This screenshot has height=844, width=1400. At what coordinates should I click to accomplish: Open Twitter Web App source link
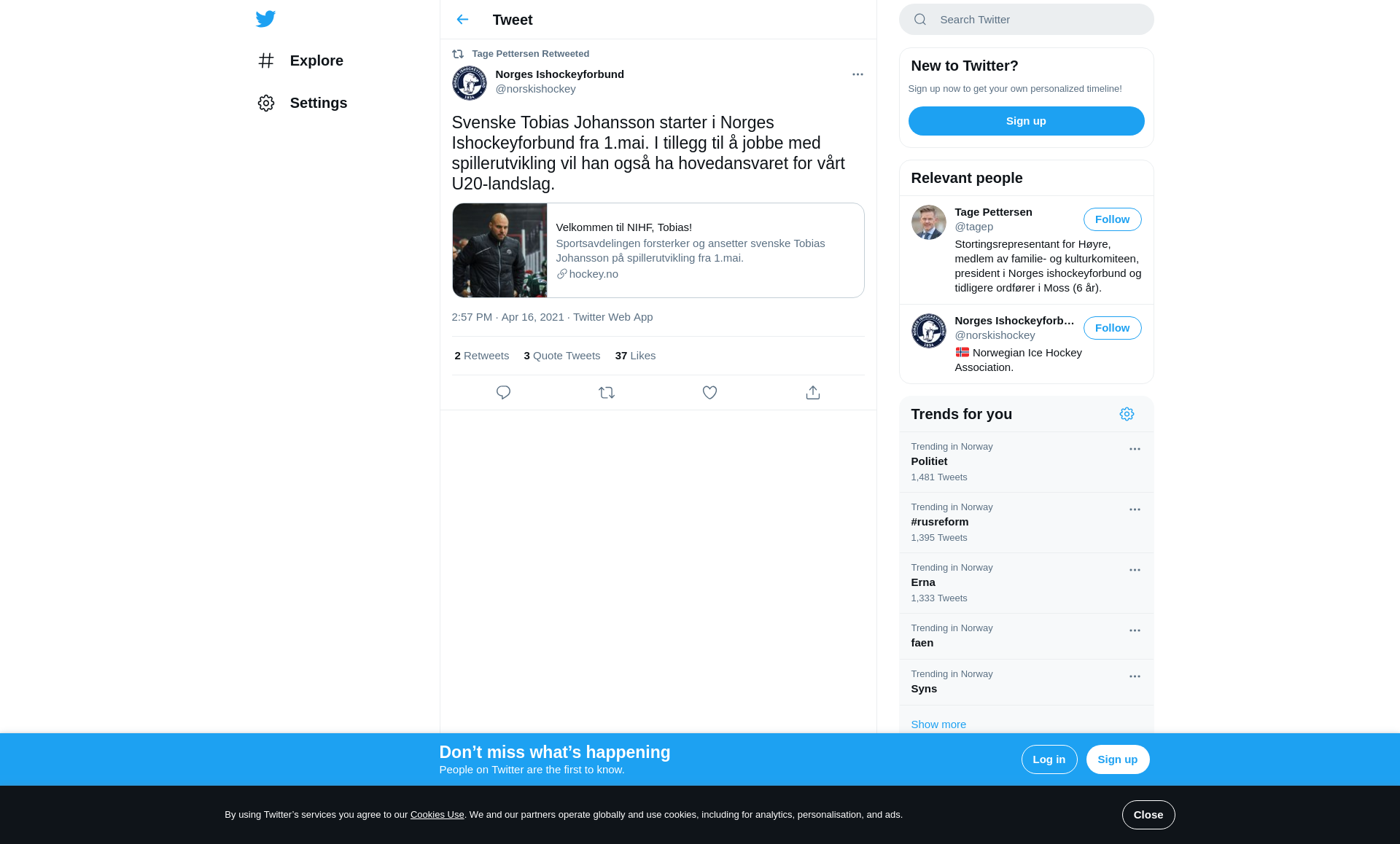click(612, 317)
